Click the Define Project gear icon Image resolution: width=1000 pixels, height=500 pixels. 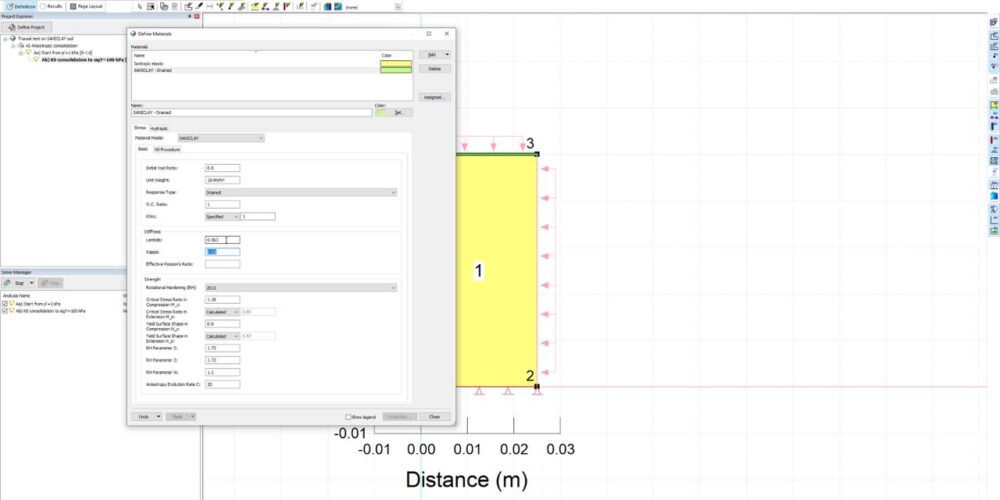coord(12,27)
